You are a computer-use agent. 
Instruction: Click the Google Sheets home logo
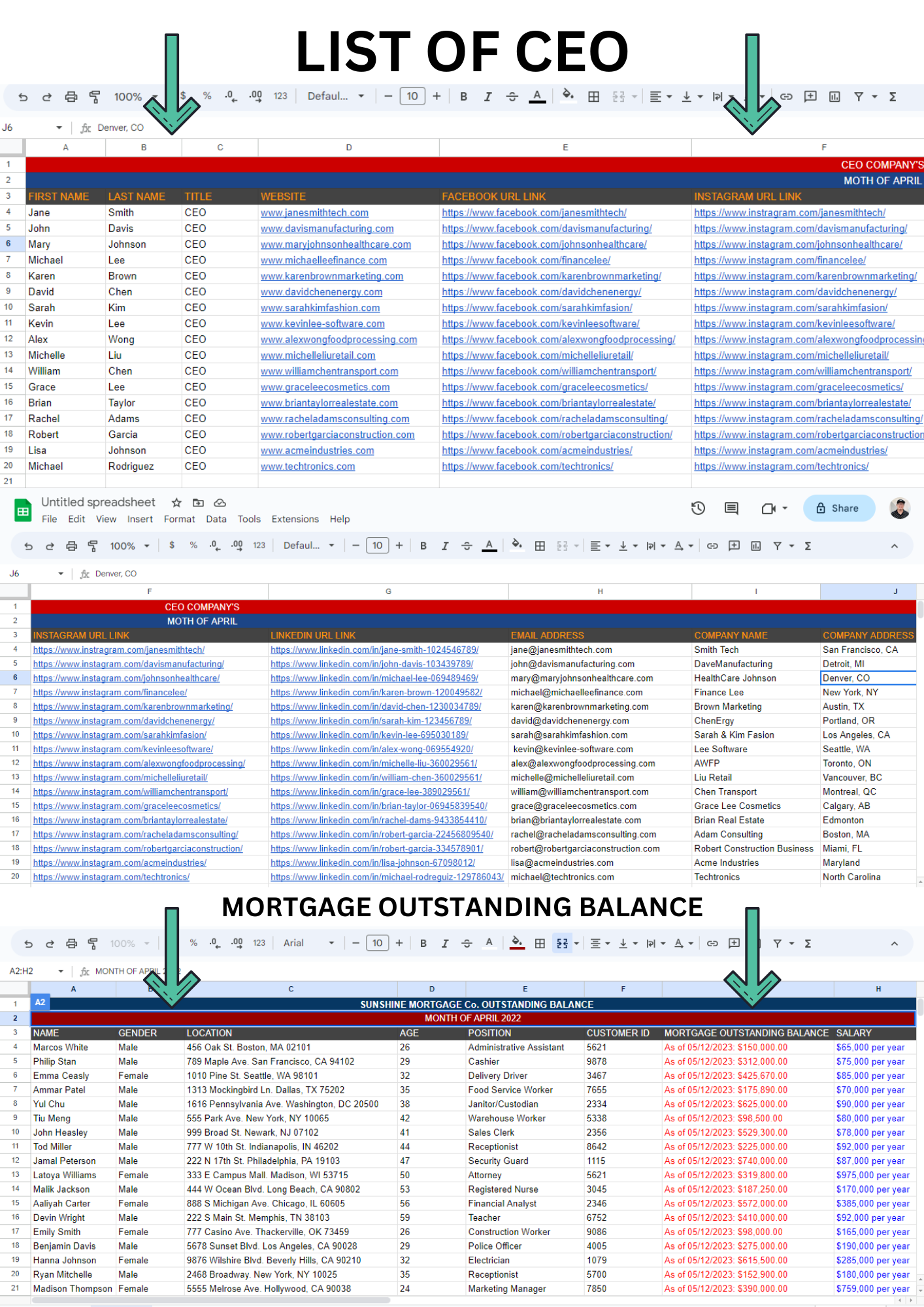23,511
